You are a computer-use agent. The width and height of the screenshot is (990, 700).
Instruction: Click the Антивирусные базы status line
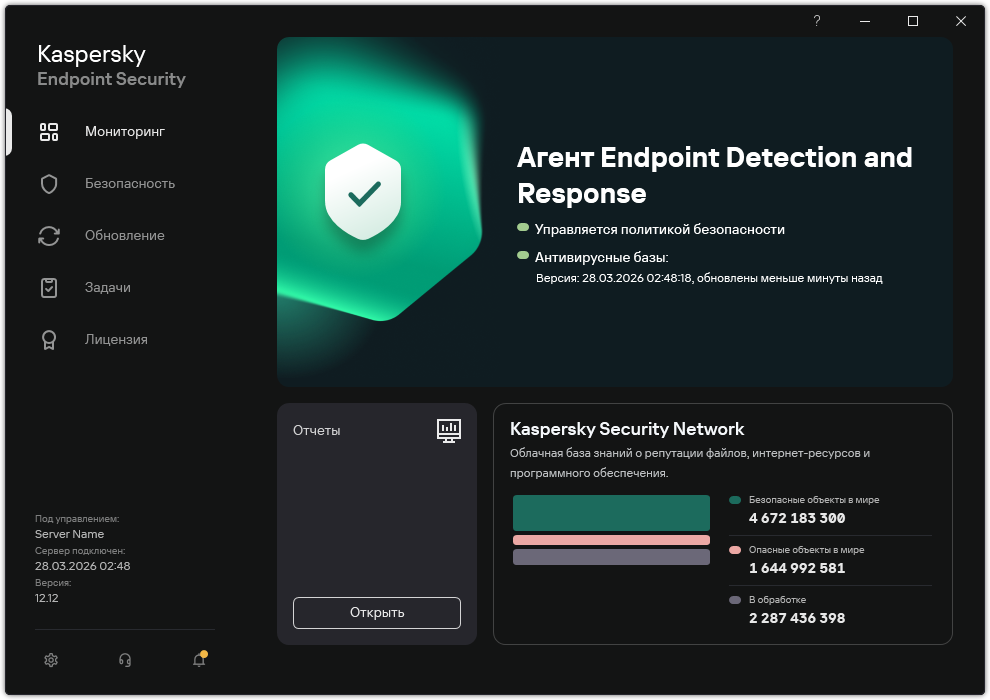[x=602, y=258]
